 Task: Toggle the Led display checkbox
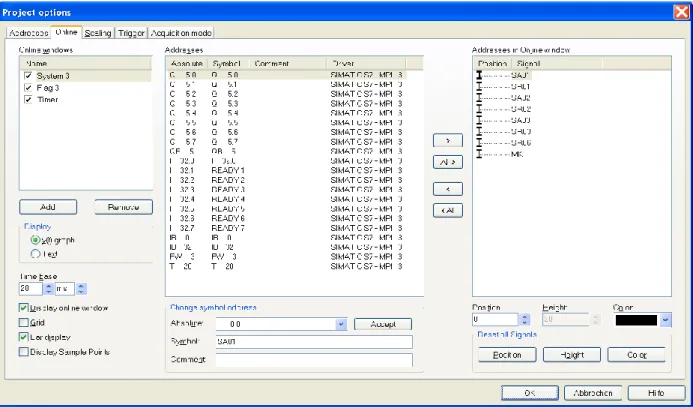click(23, 337)
